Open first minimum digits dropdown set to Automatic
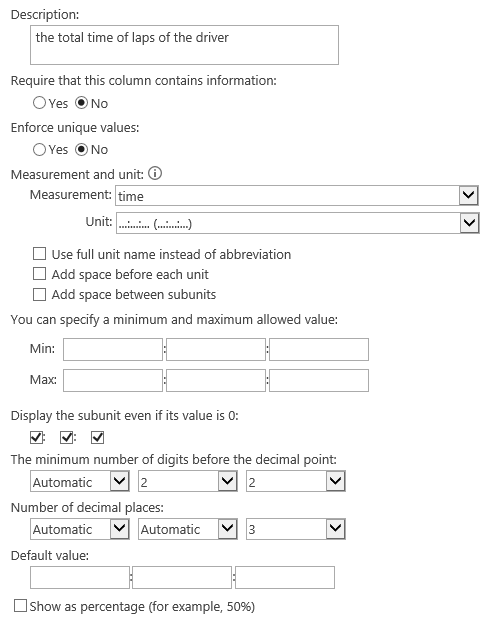The height and width of the screenshot is (622, 485). coord(80,481)
